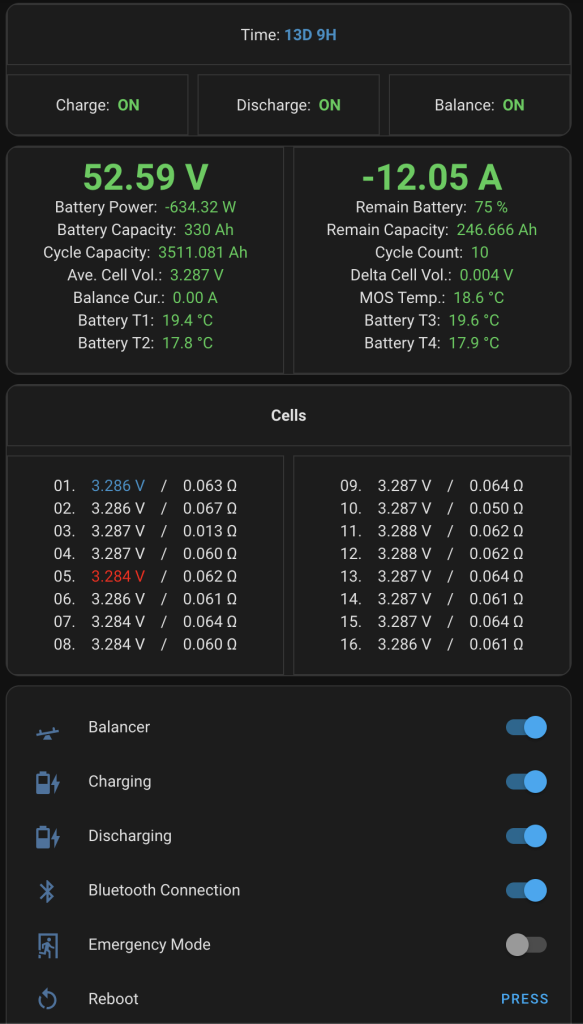This screenshot has height=1024, width=583.
Task: Turn off the Charging toggle
Action: tap(524, 781)
